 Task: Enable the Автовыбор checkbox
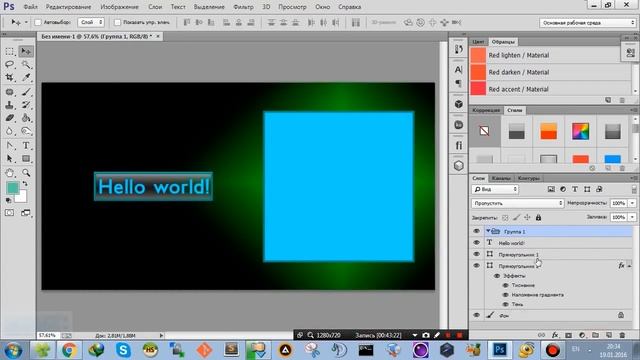pos(38,22)
